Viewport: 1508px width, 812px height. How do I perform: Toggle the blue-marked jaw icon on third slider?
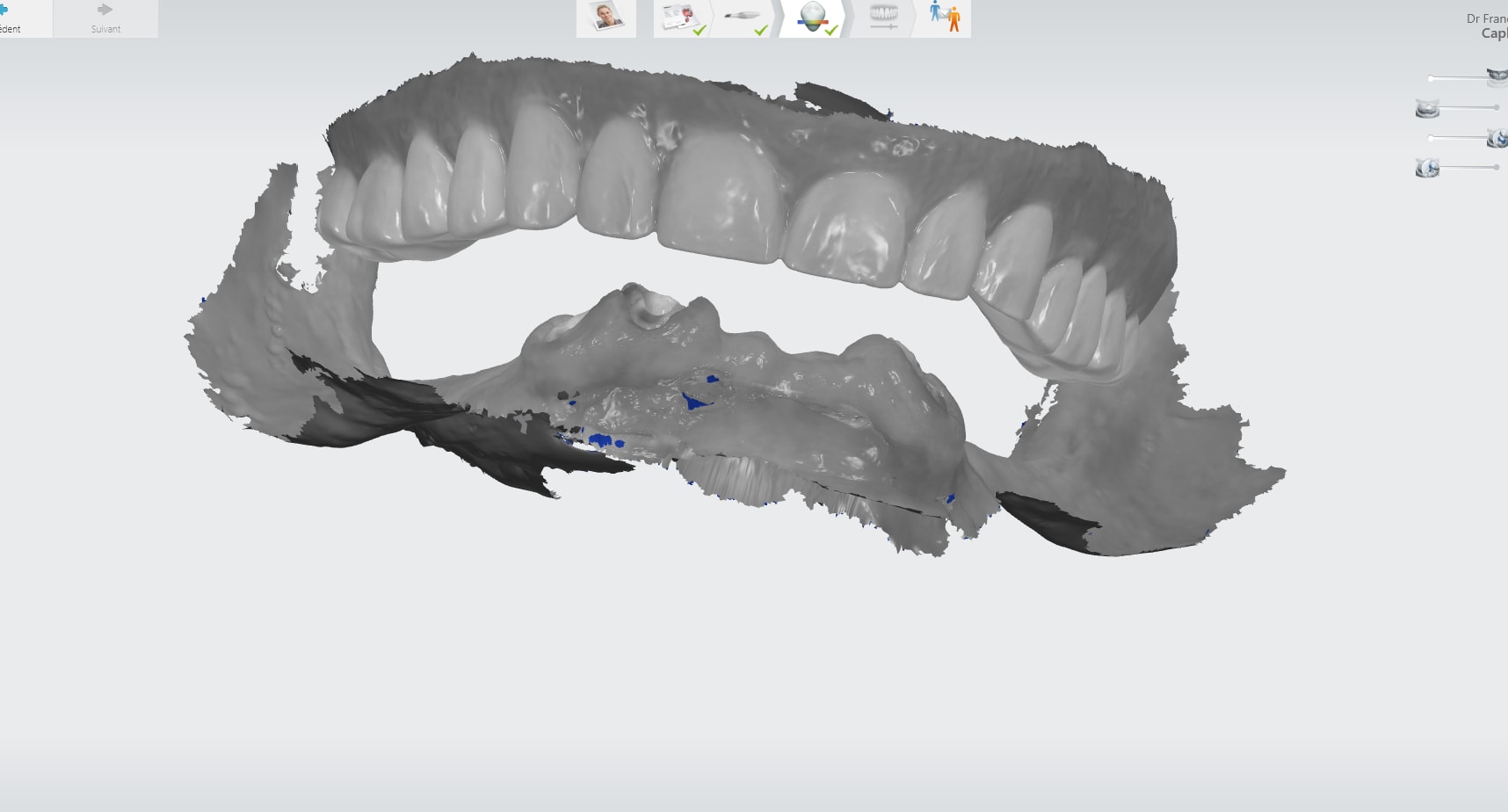[1497, 138]
